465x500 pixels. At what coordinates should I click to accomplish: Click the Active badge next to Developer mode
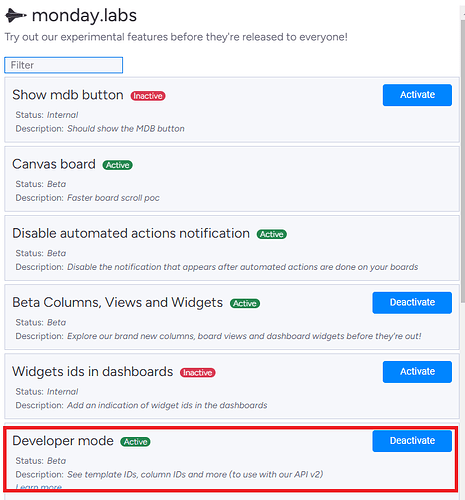(x=135, y=442)
